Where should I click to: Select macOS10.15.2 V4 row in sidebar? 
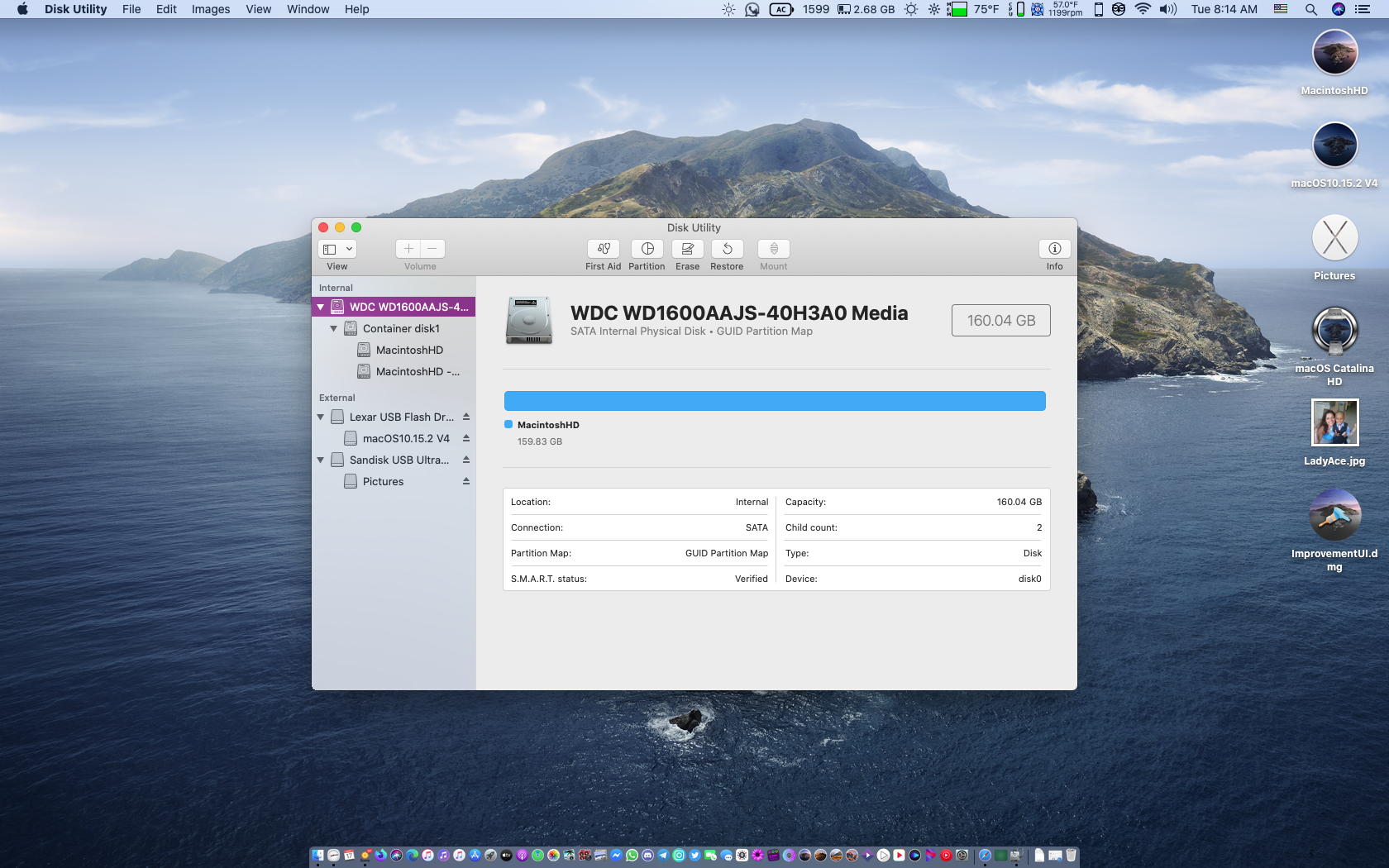pyautogui.click(x=394, y=438)
